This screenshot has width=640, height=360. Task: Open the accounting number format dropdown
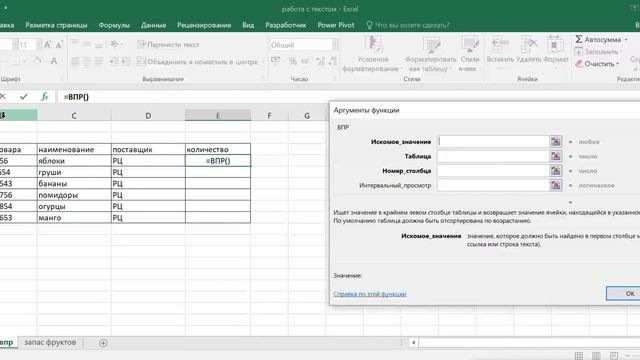click(283, 61)
